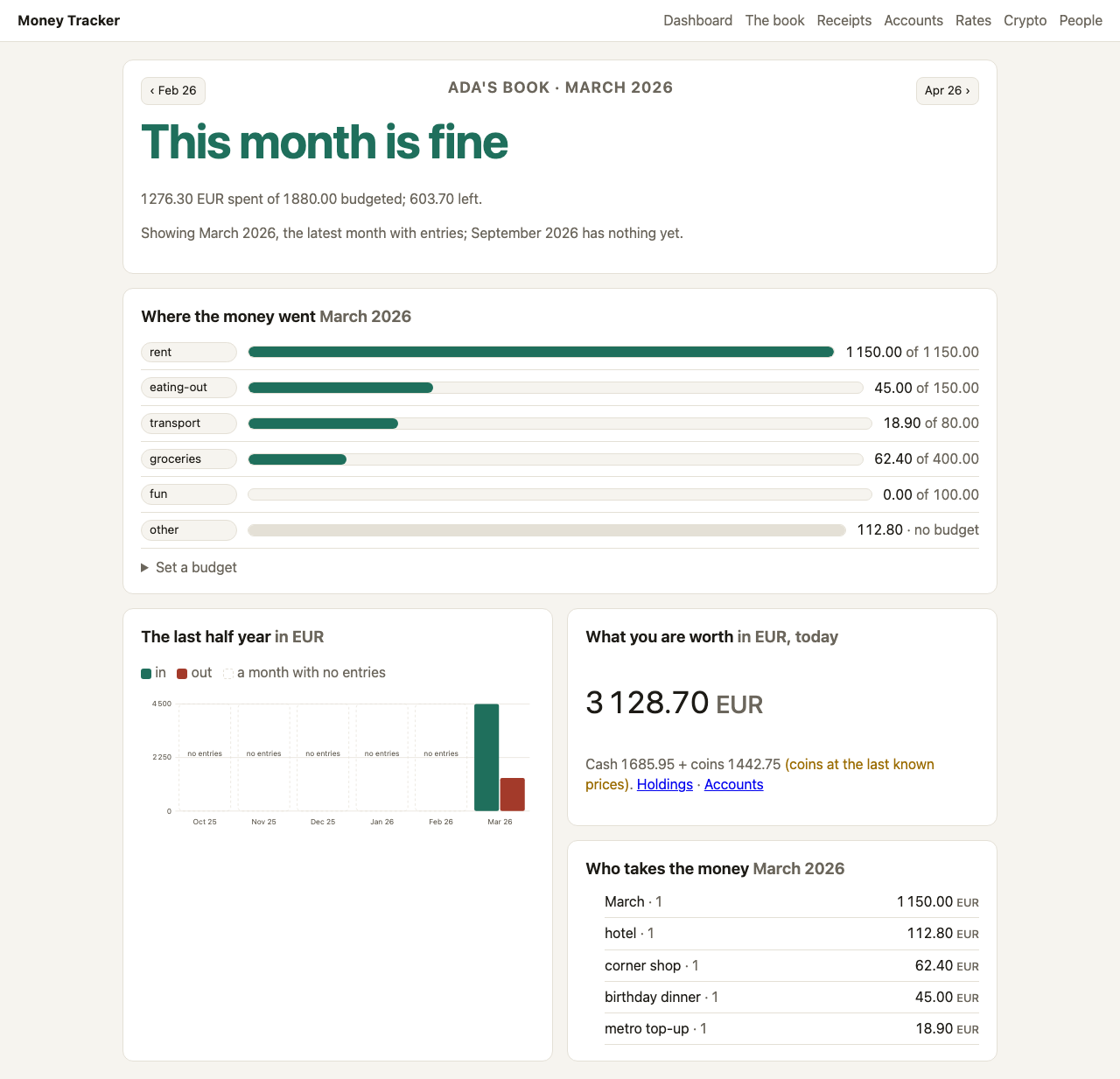Open the Dashboard page
Screen dimensions: 1120x1079
pos(697,20)
